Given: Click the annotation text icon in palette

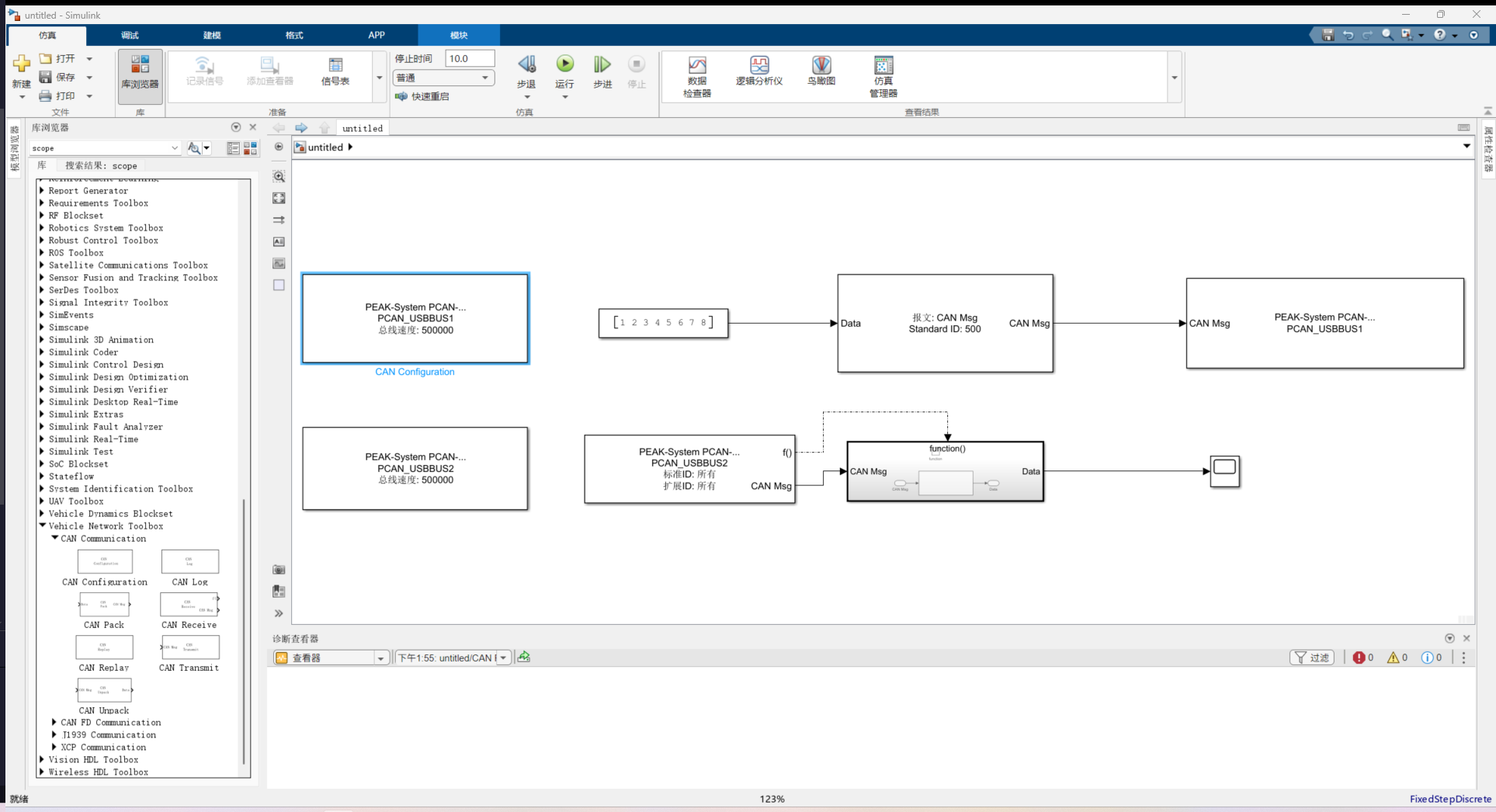Looking at the screenshot, I should point(279,241).
